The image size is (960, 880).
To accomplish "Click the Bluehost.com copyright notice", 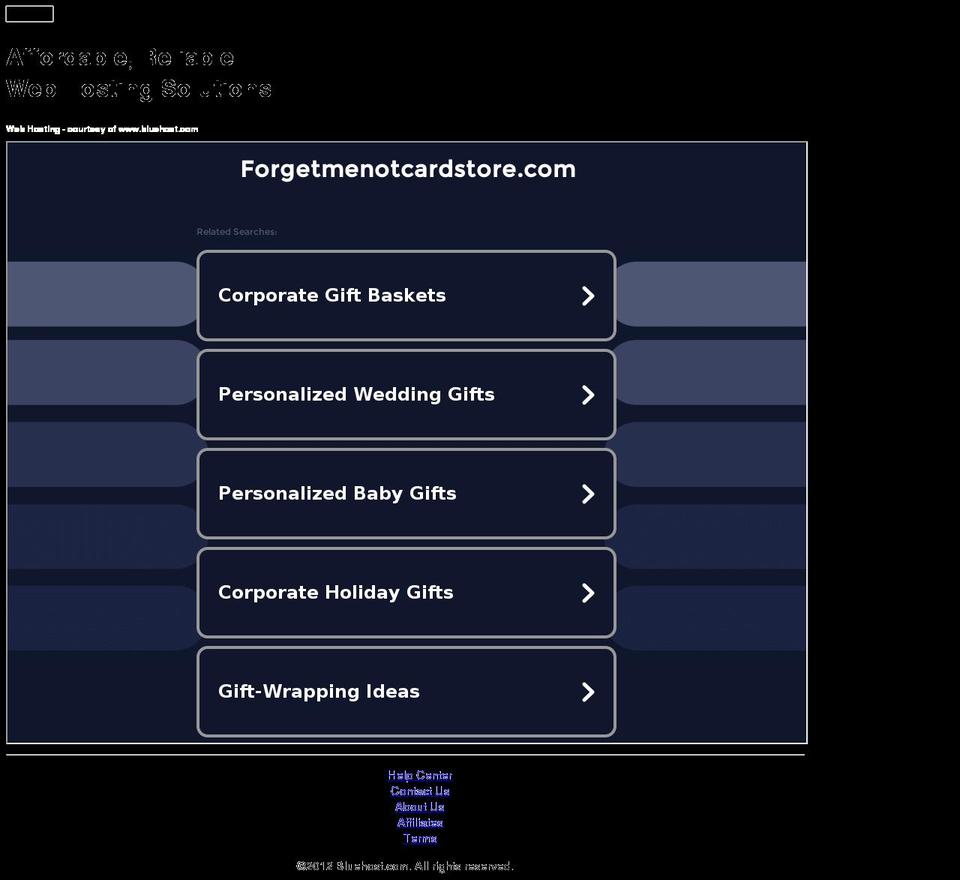I will (405, 866).
